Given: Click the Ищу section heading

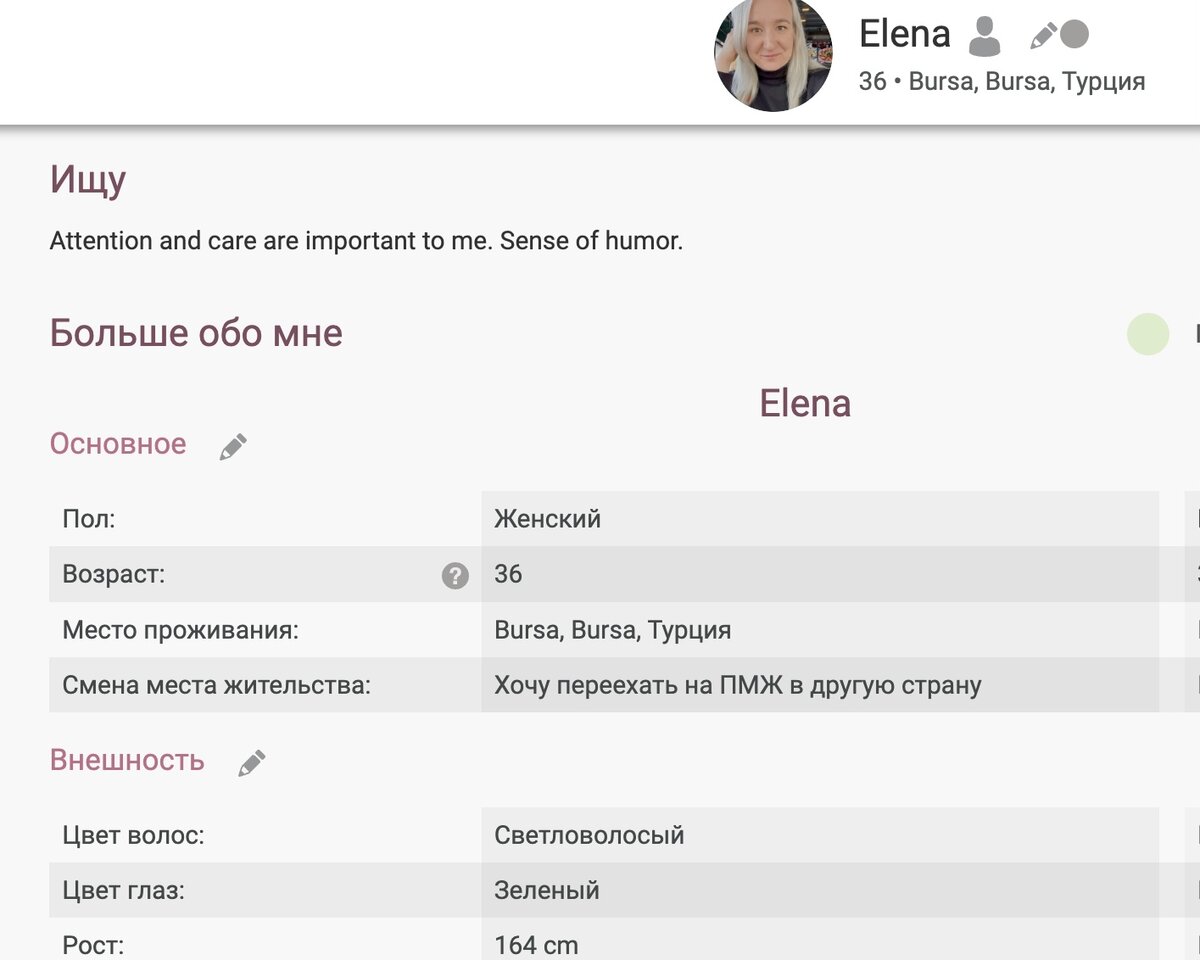Looking at the screenshot, I should [88, 180].
